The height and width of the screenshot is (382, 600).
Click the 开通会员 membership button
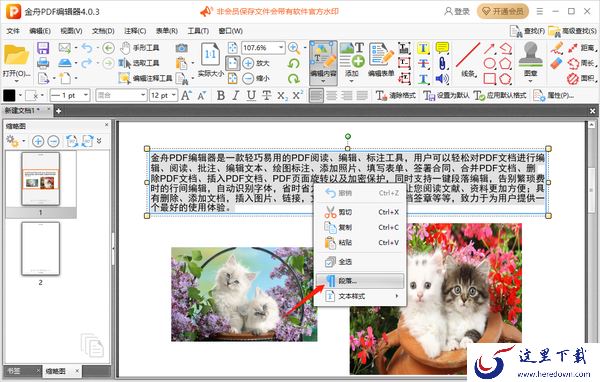[x=503, y=11]
